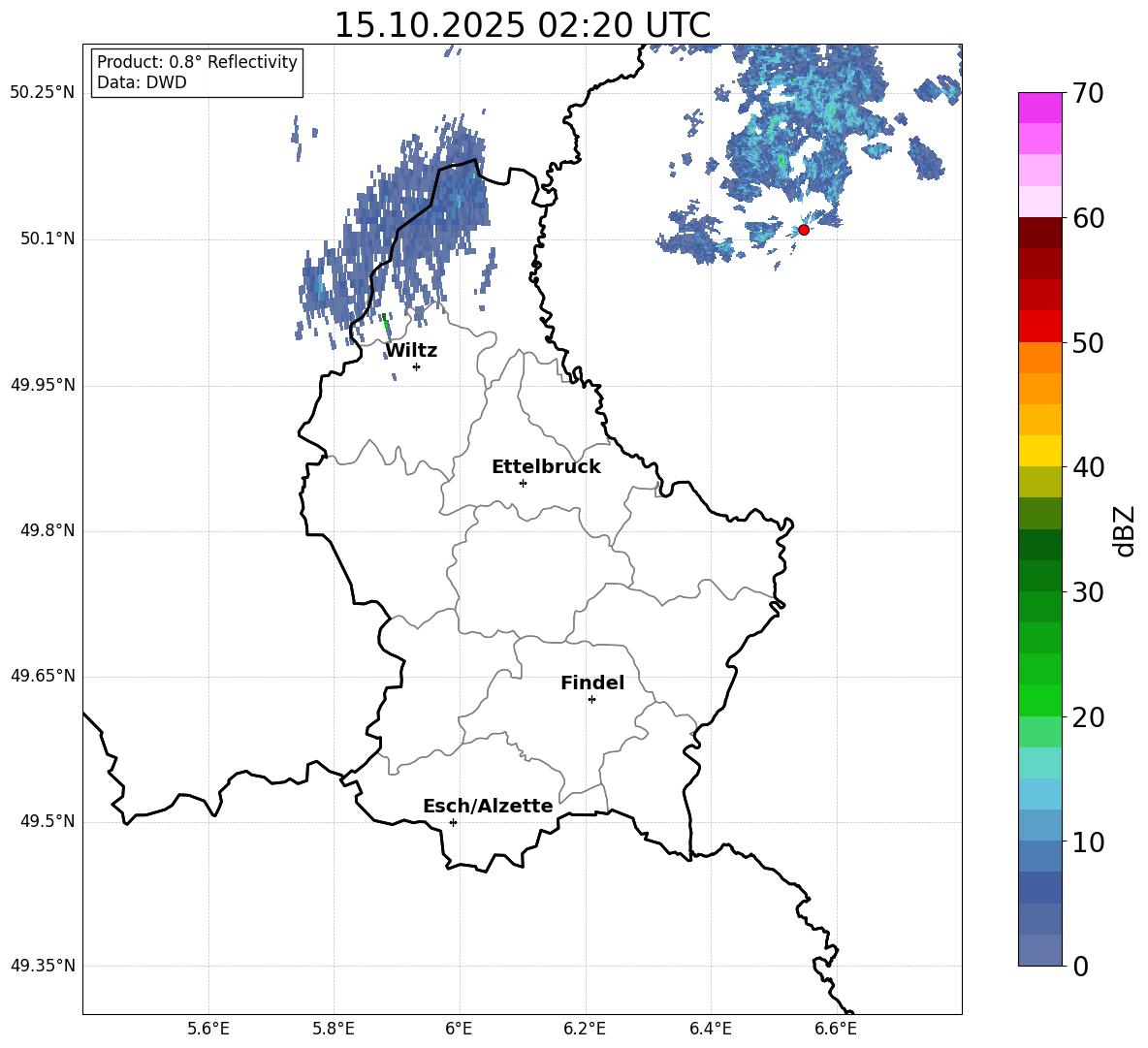Image resolution: width=1148 pixels, height=1048 pixels.
Task: Click the colorbar tick label 40
Action: tap(1089, 467)
